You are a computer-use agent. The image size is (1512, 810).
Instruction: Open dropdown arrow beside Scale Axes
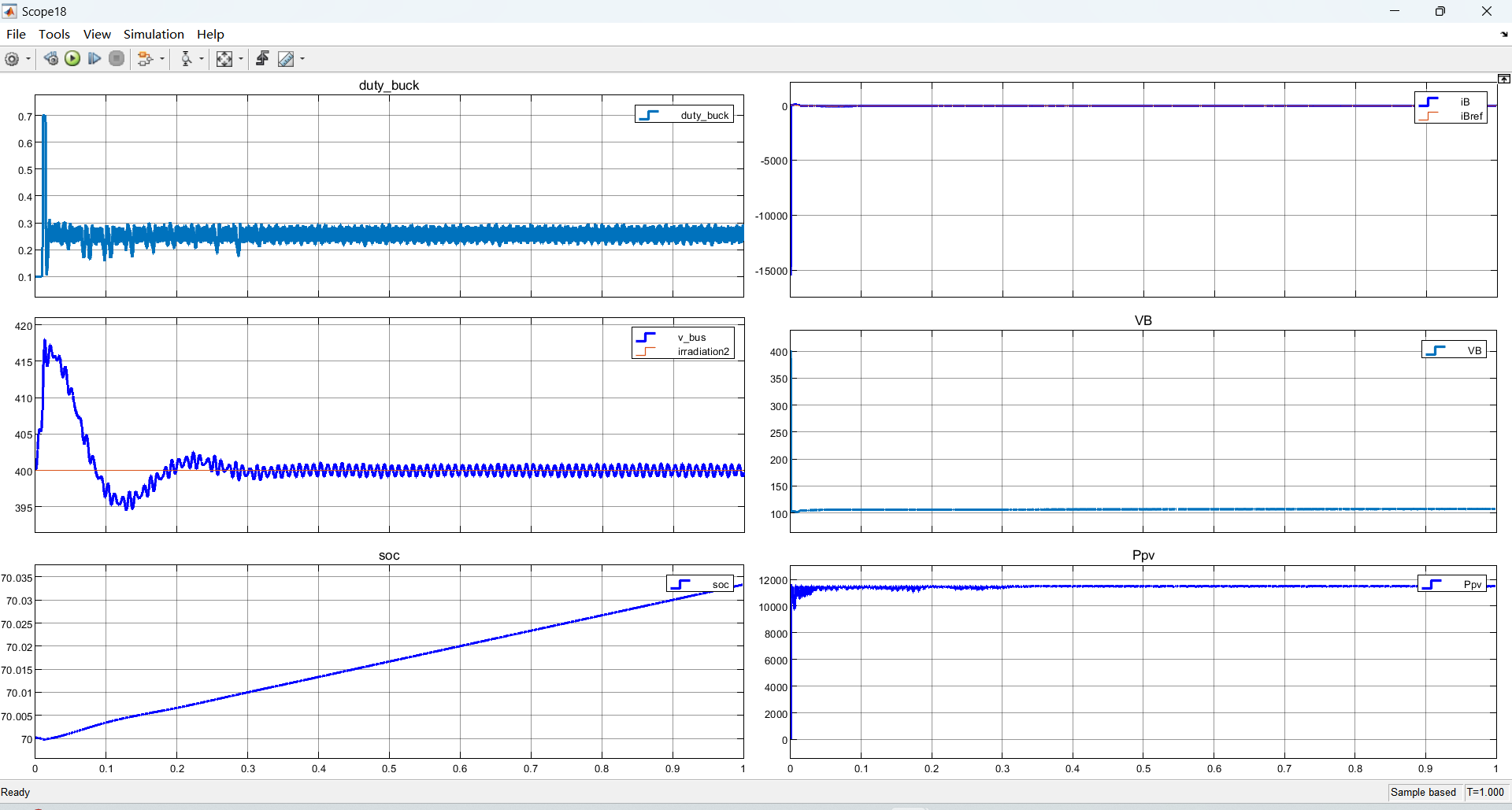241,59
